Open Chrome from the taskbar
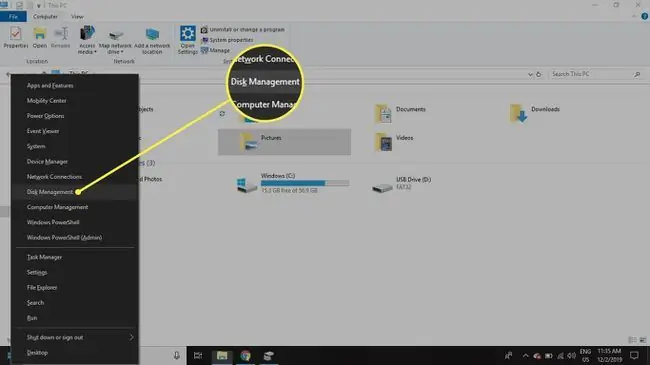The height and width of the screenshot is (365, 650). tap(245, 355)
